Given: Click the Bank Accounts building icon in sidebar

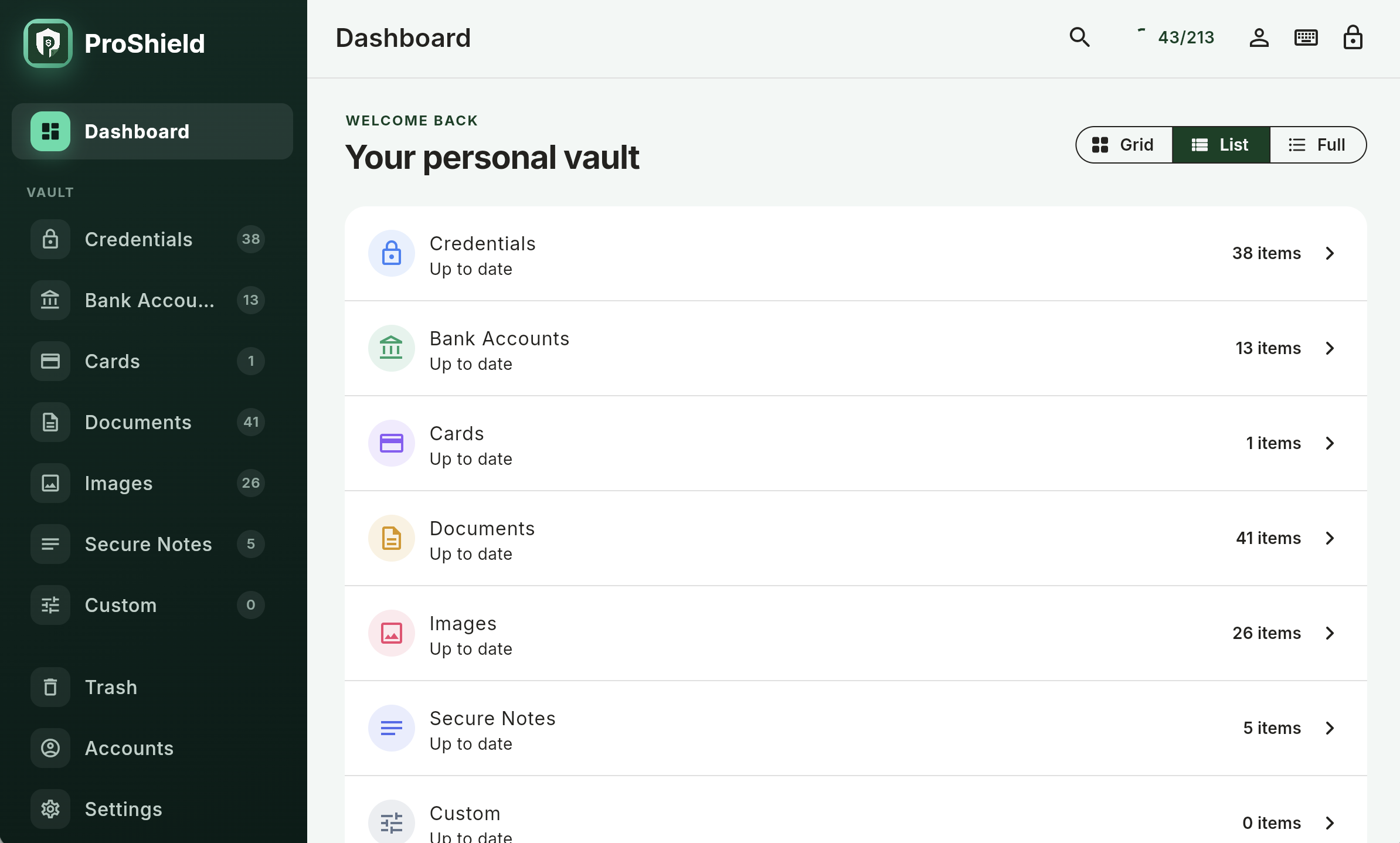Looking at the screenshot, I should click(x=50, y=300).
